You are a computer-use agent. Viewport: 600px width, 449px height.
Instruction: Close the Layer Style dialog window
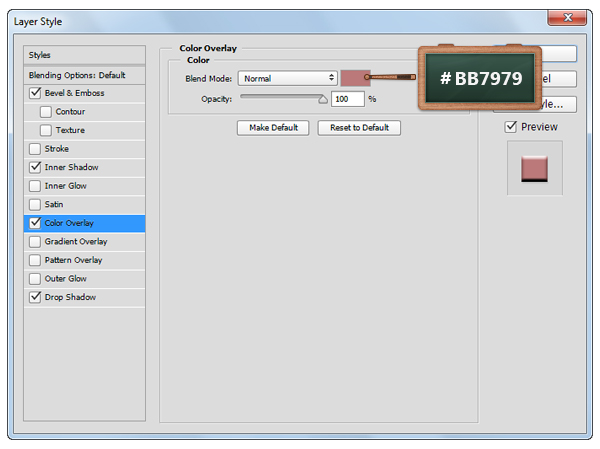[x=565, y=18]
